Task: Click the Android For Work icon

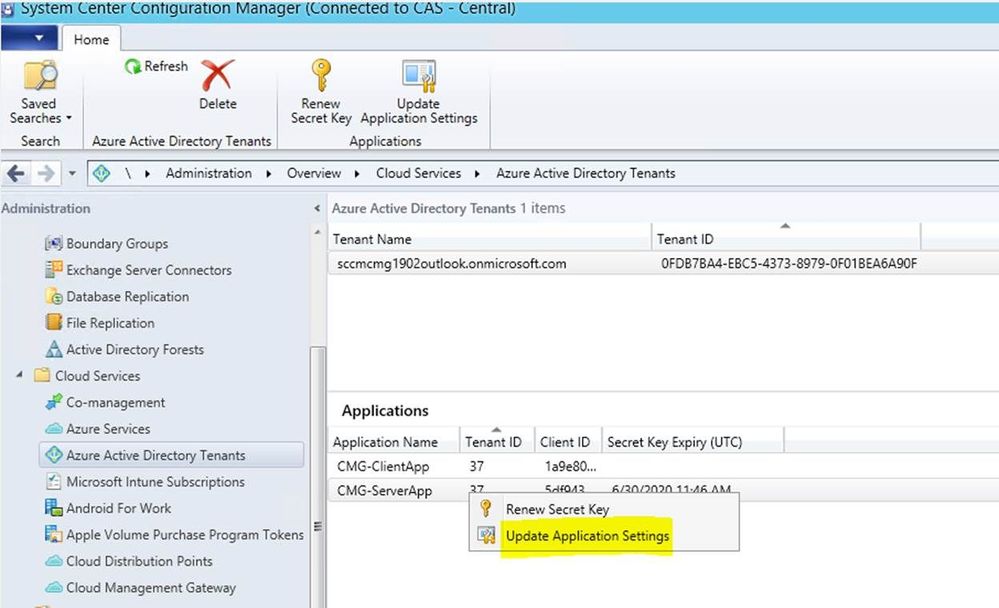Action: (54, 507)
